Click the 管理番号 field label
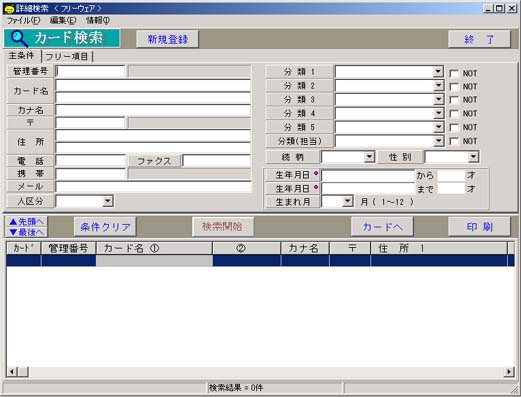The width and height of the screenshot is (521, 397). (30, 71)
